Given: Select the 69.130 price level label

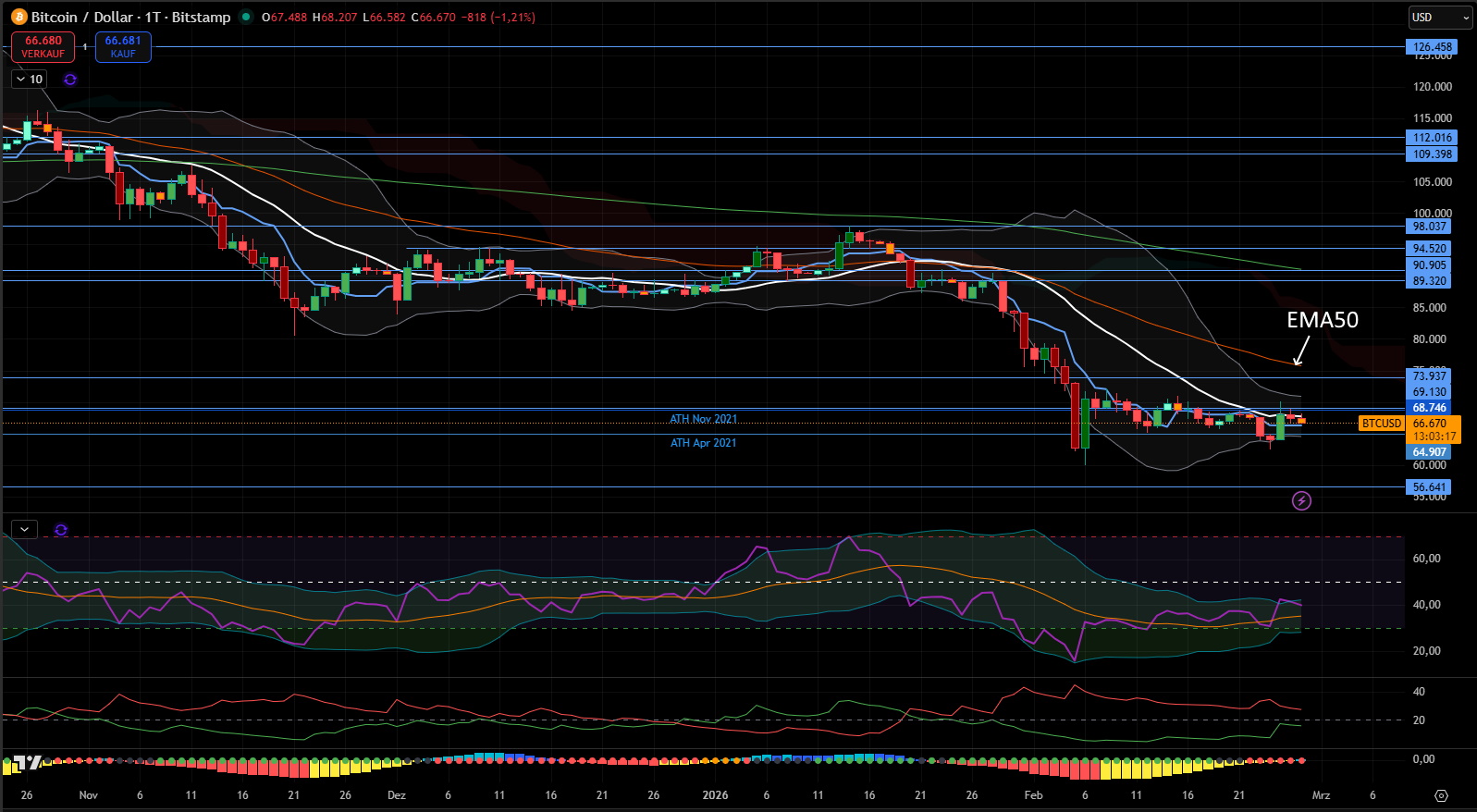Looking at the screenshot, I should tap(1429, 392).
